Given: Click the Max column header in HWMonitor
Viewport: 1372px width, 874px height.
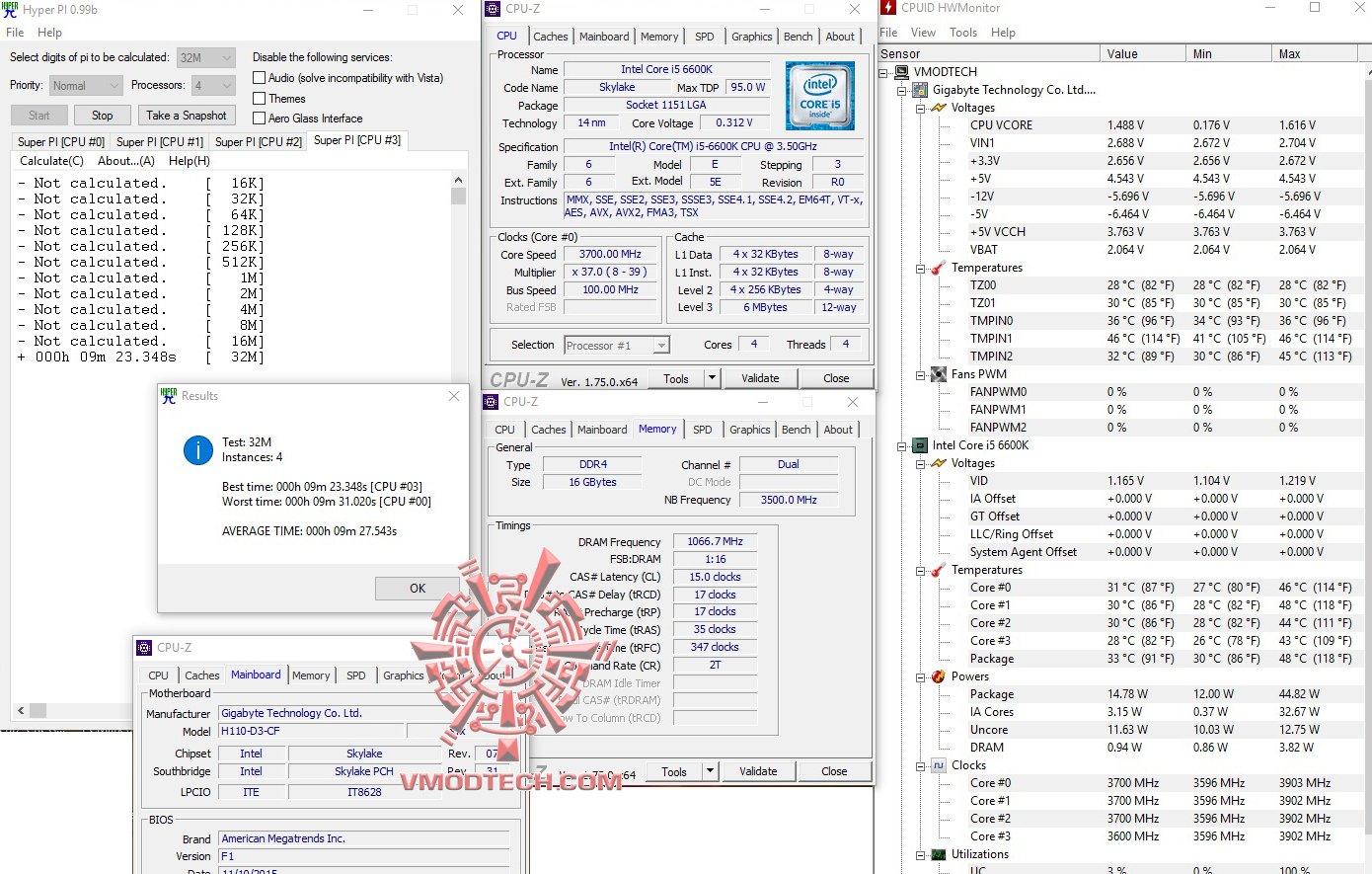Looking at the screenshot, I should [x=1319, y=54].
